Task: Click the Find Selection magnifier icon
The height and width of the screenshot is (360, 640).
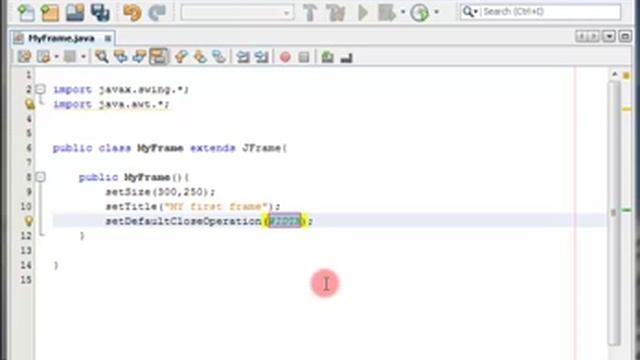Action: tap(102, 56)
